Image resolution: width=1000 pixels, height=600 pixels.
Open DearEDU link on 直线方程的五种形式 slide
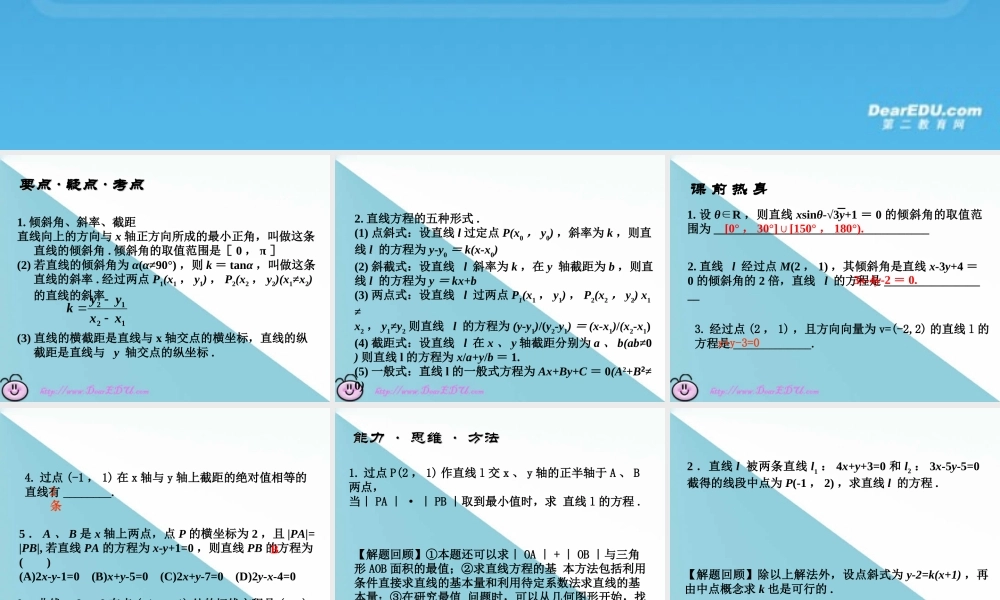pos(429,391)
